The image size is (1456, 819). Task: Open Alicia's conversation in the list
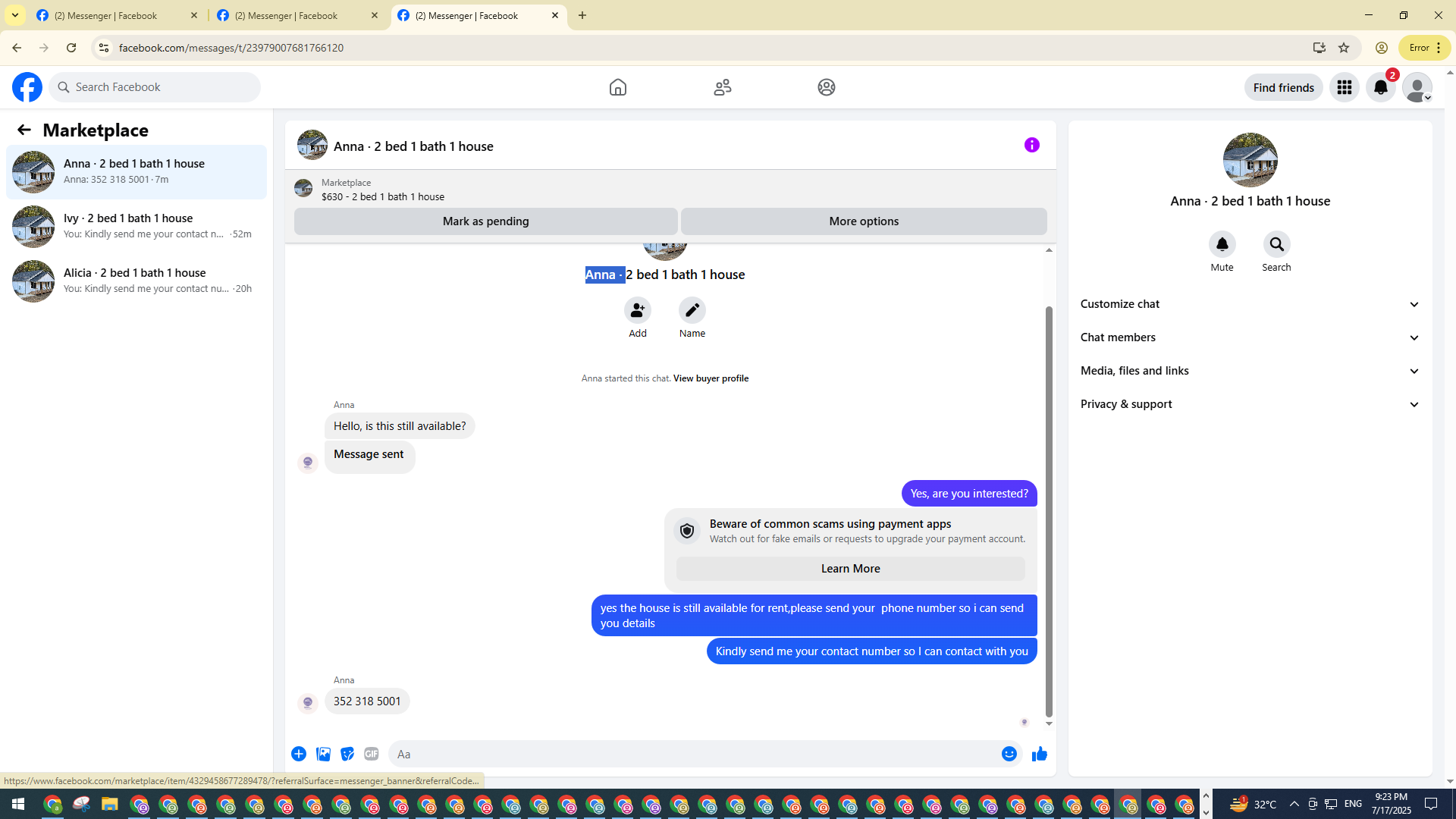click(x=136, y=281)
